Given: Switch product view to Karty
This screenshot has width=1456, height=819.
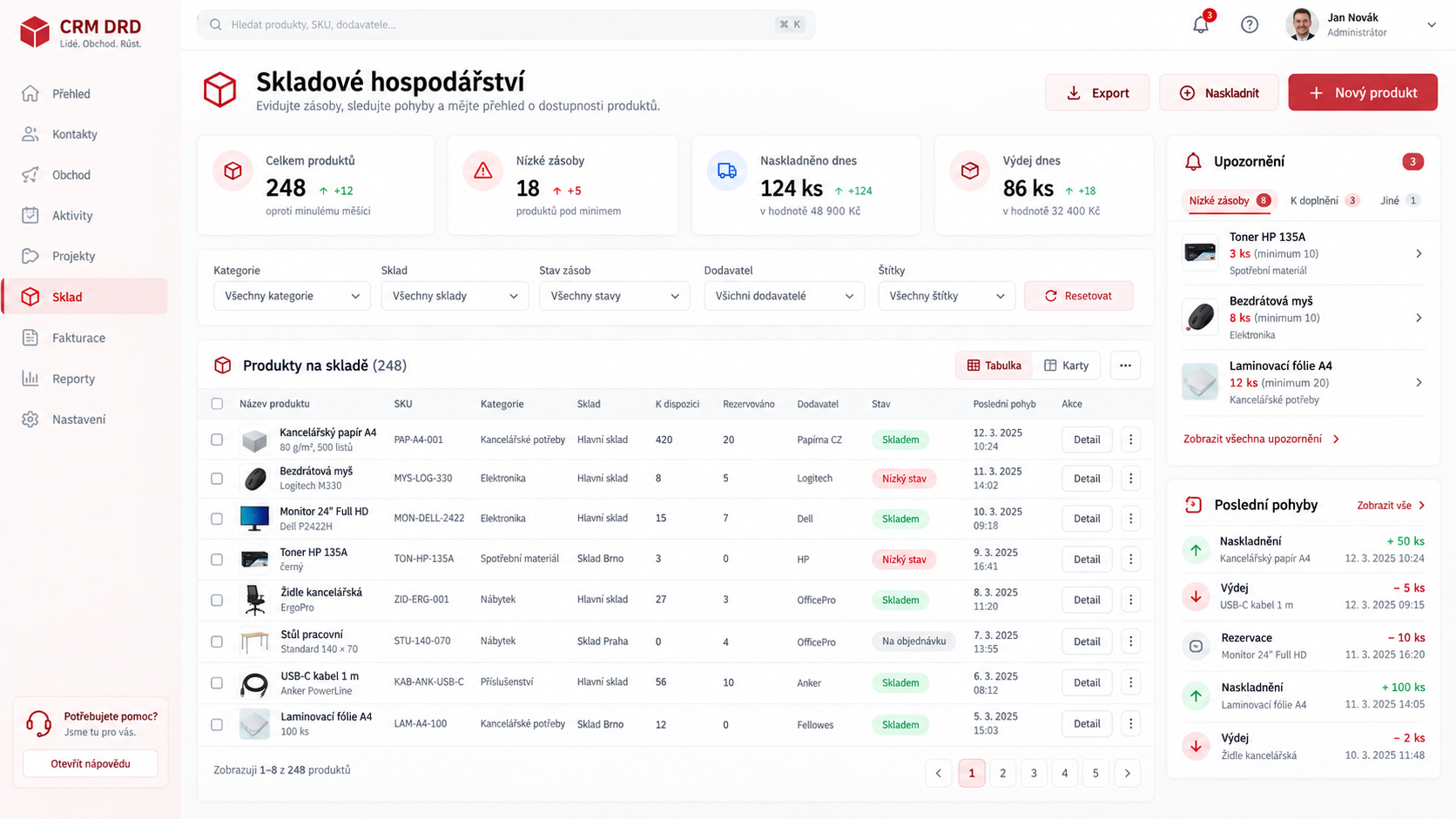Looking at the screenshot, I should tap(1067, 366).
